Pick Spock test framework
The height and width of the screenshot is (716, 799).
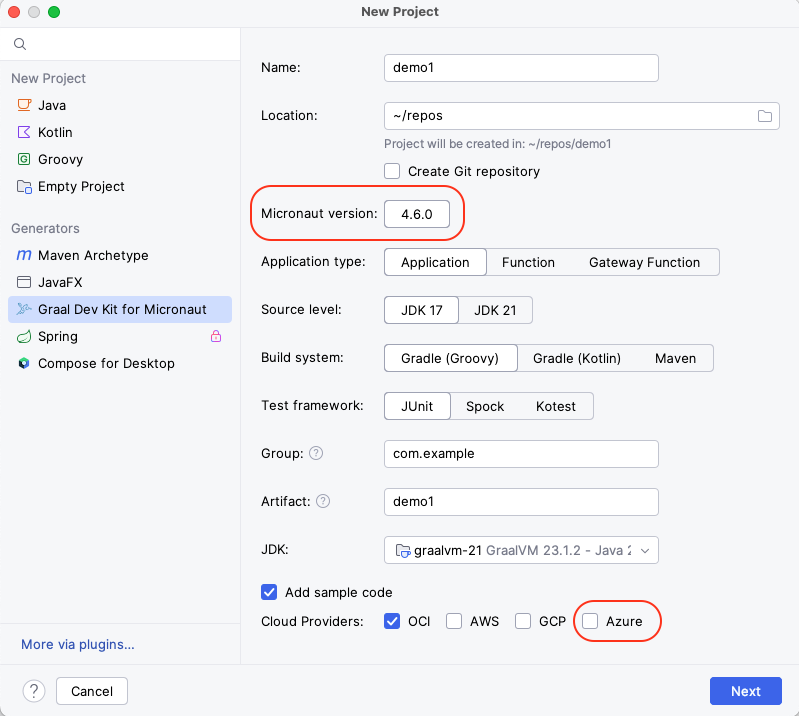[485, 406]
